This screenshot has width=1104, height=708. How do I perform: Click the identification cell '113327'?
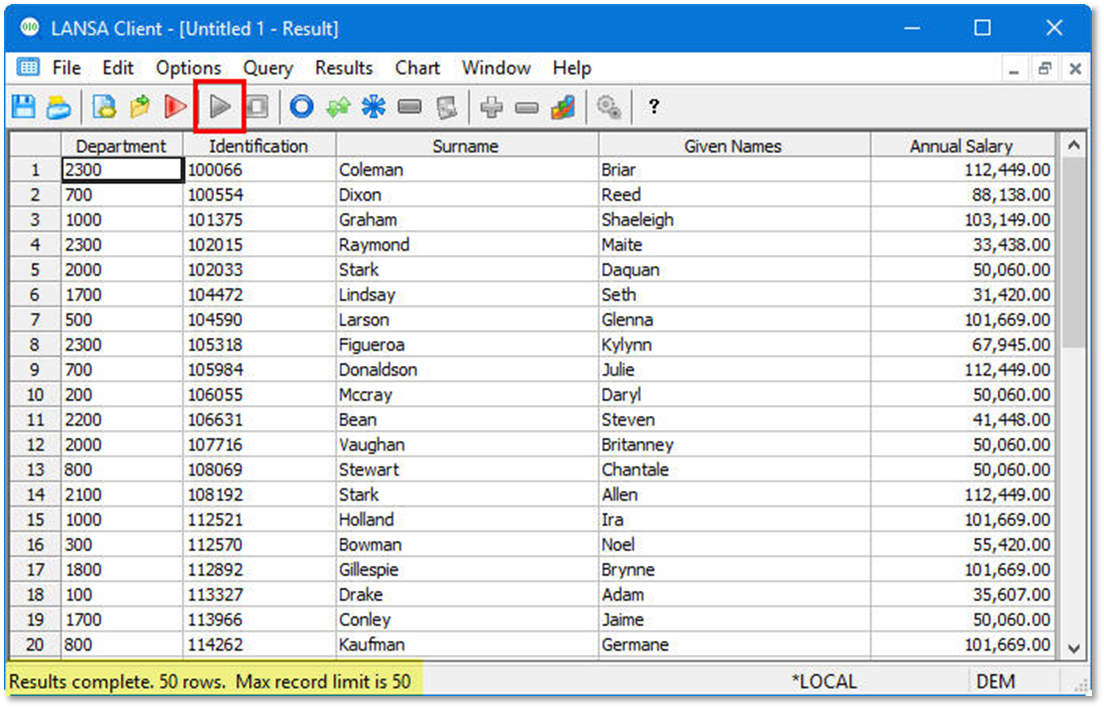tap(259, 595)
